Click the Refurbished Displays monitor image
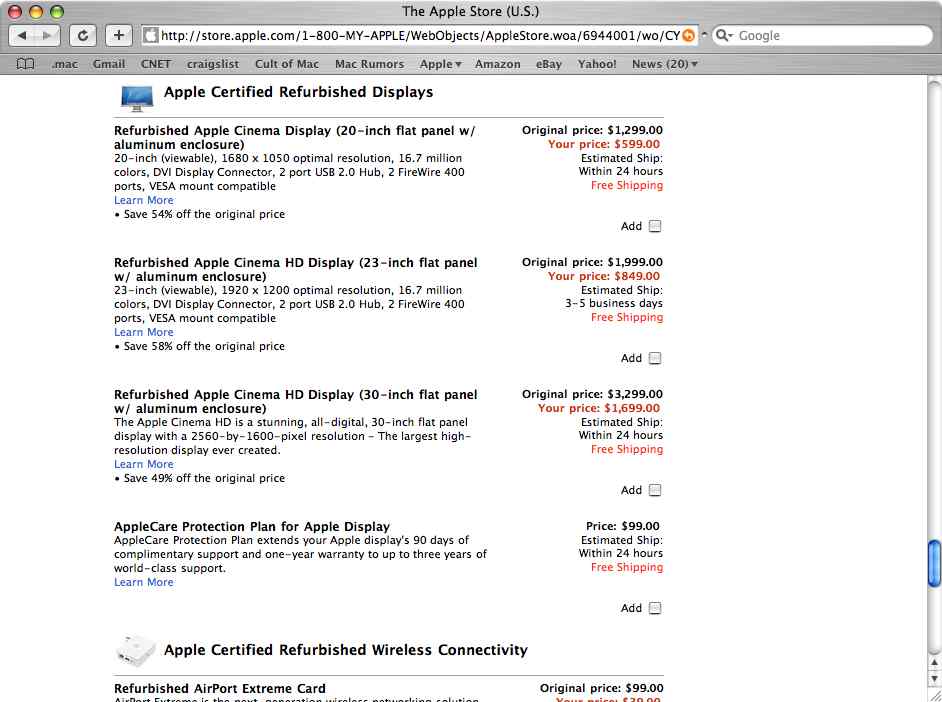 [x=136, y=98]
